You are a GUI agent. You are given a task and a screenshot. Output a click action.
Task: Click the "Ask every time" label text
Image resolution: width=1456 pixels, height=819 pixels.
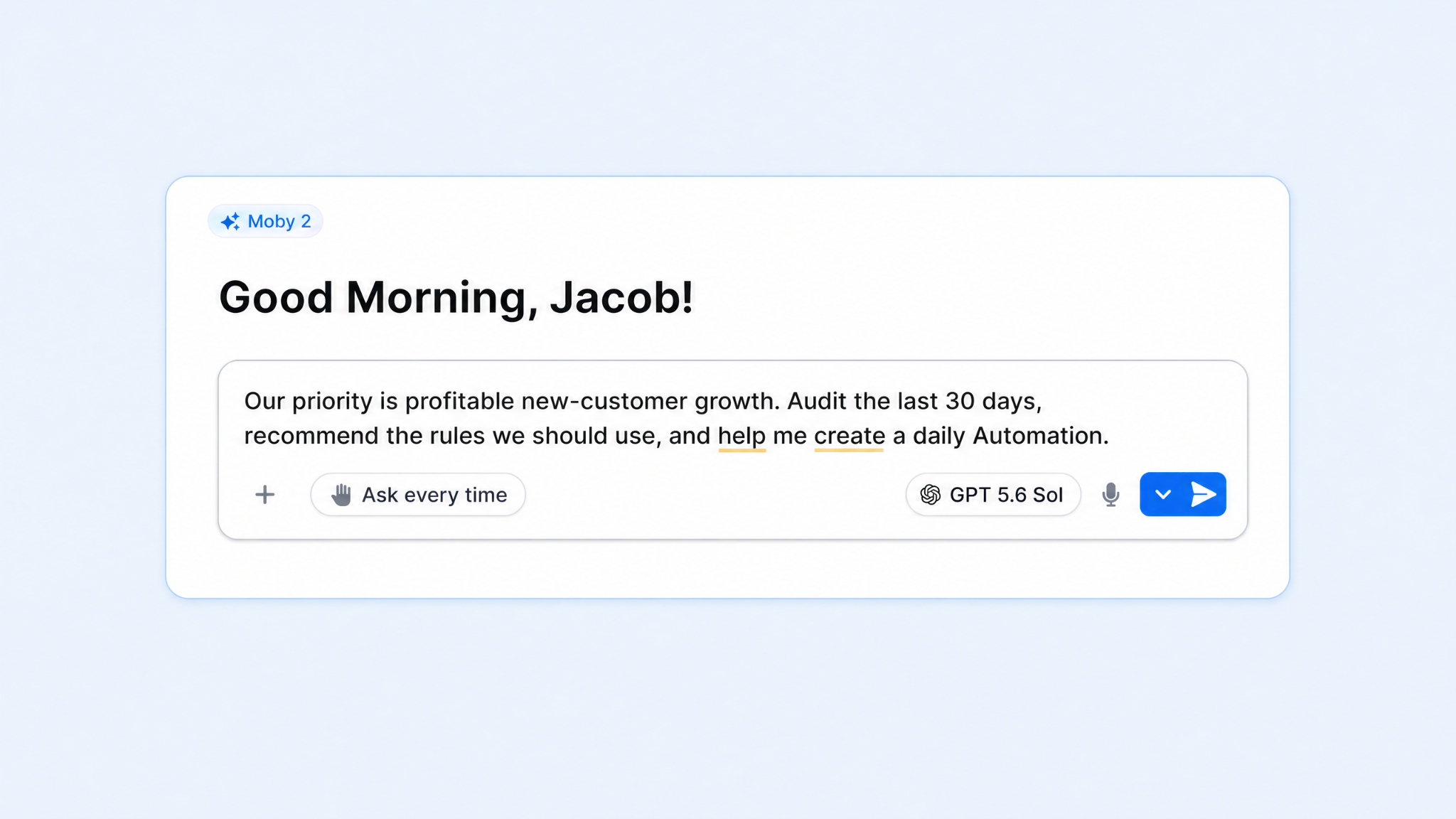[x=434, y=495]
